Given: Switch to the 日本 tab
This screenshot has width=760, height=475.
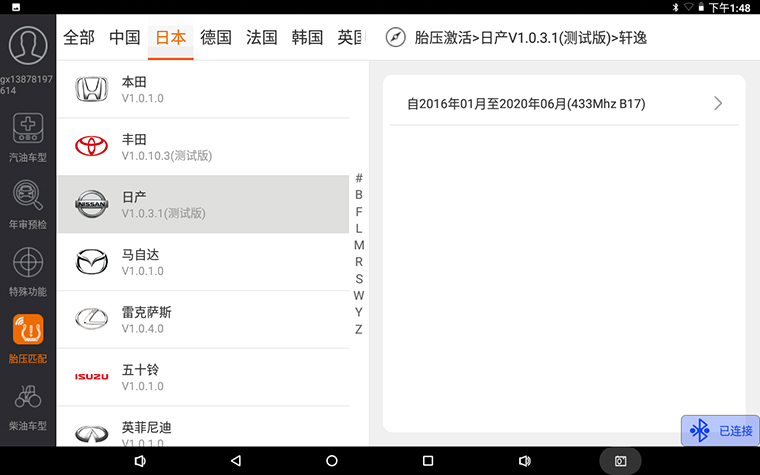Looking at the screenshot, I should click(x=171, y=37).
